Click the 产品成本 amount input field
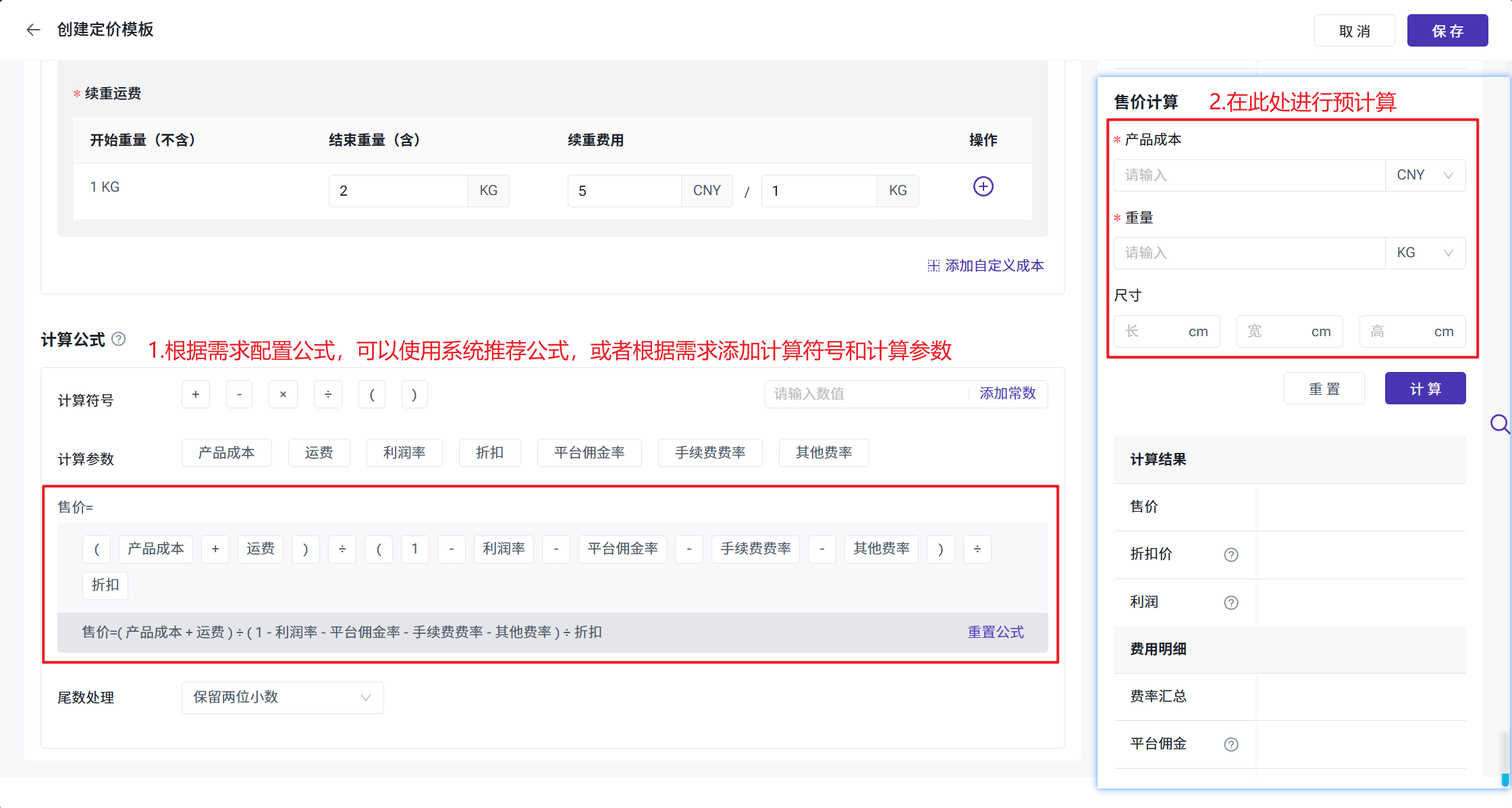This screenshot has height=808, width=1512. click(1249, 176)
